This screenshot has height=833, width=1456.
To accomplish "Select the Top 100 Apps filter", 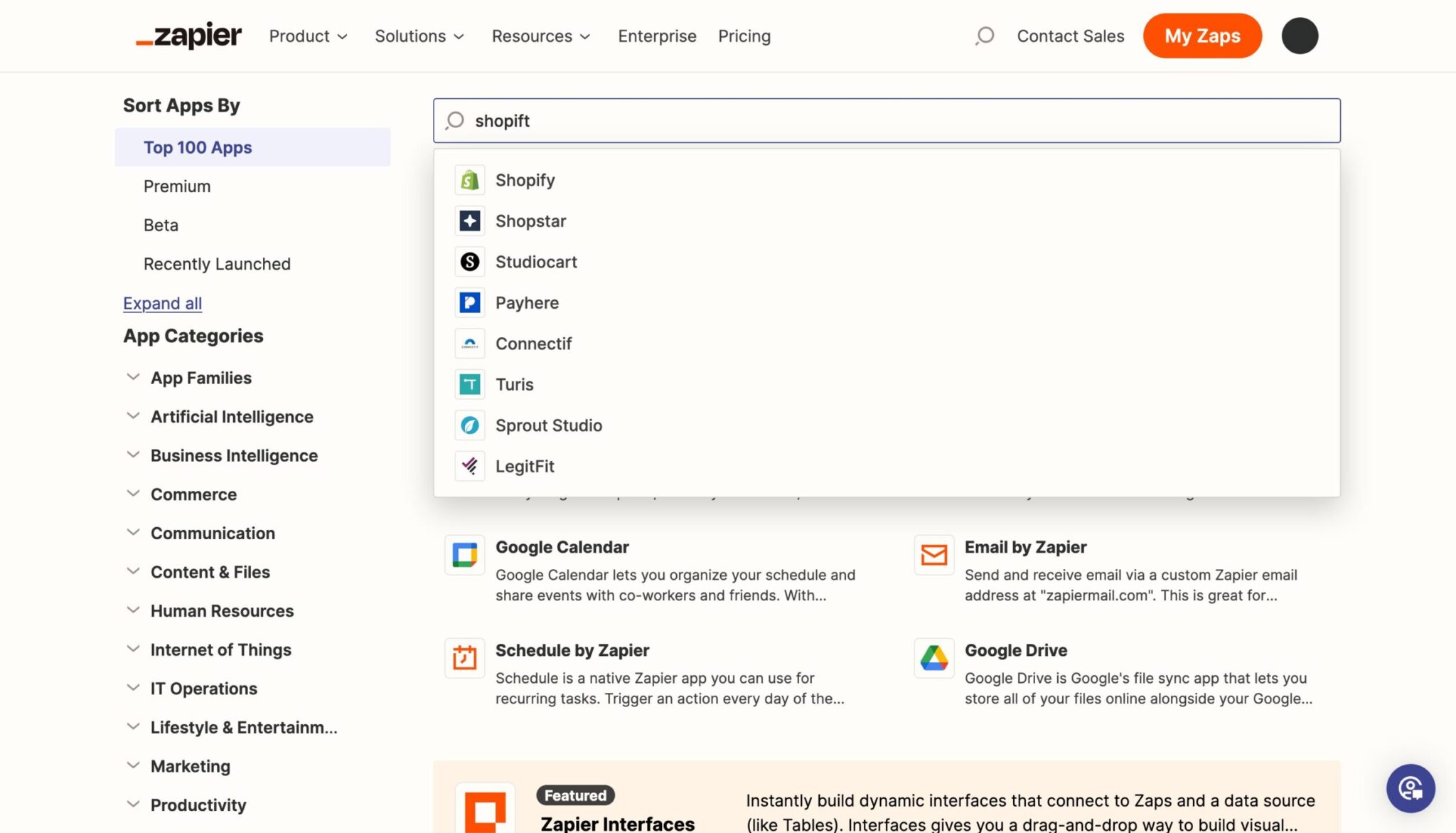I will point(198,147).
